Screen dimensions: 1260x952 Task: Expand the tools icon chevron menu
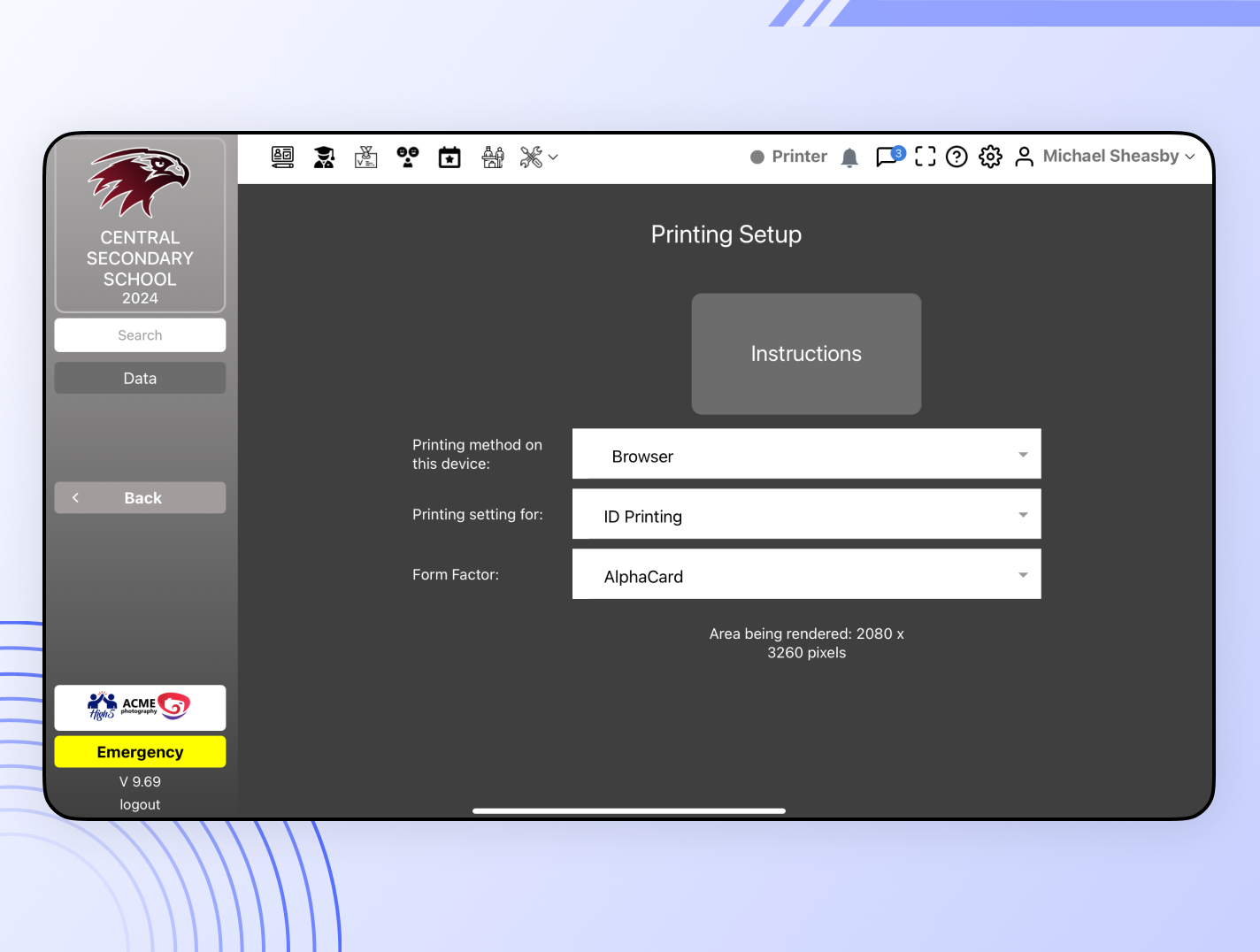point(554,157)
